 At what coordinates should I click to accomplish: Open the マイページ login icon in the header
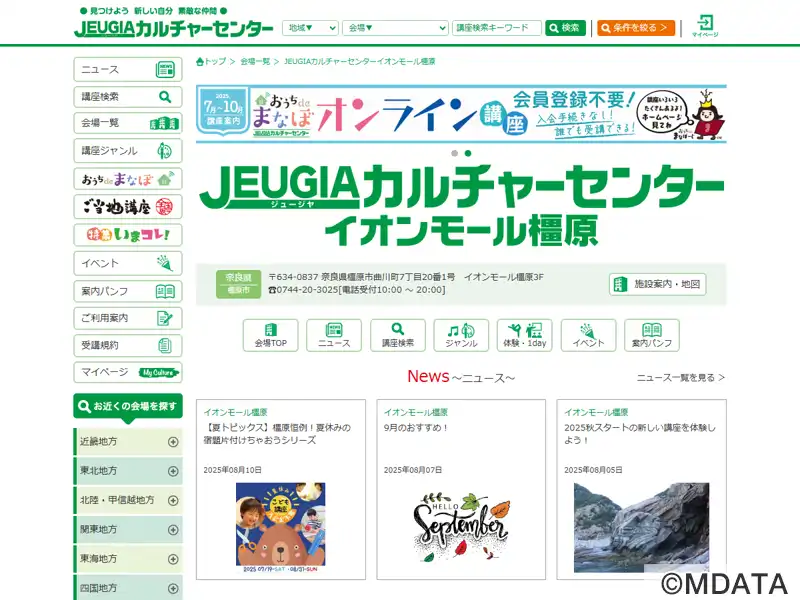(x=705, y=26)
